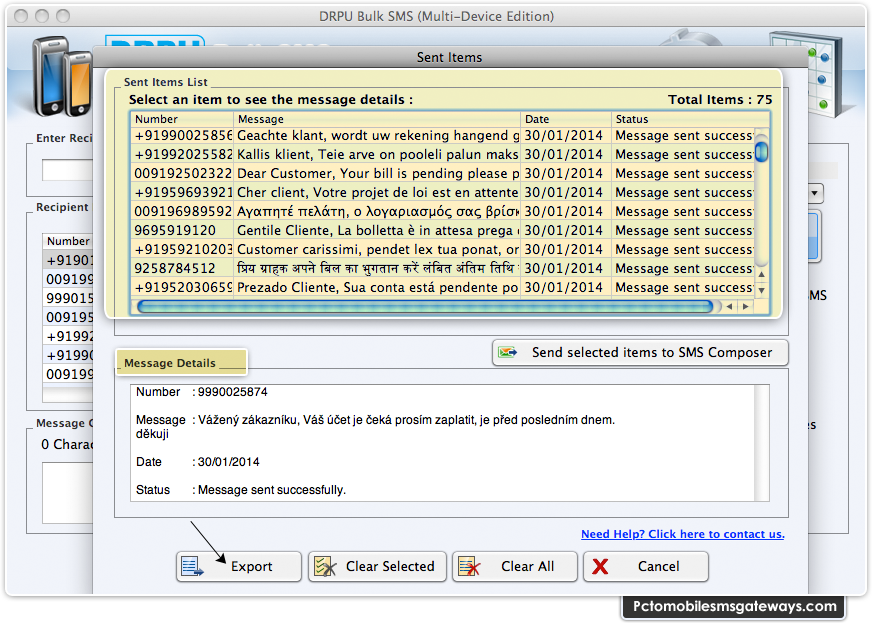872x623 pixels.
Task: Open the Need Help contact us link
Action: tap(682, 534)
